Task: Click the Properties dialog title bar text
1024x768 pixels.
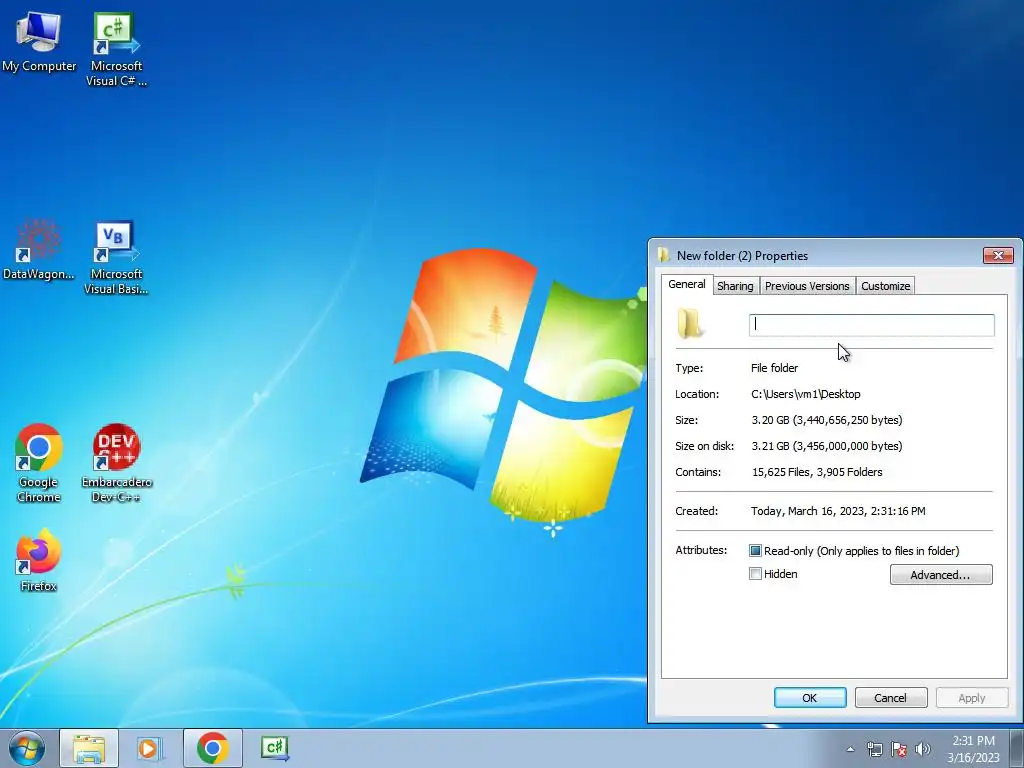Action: (743, 255)
